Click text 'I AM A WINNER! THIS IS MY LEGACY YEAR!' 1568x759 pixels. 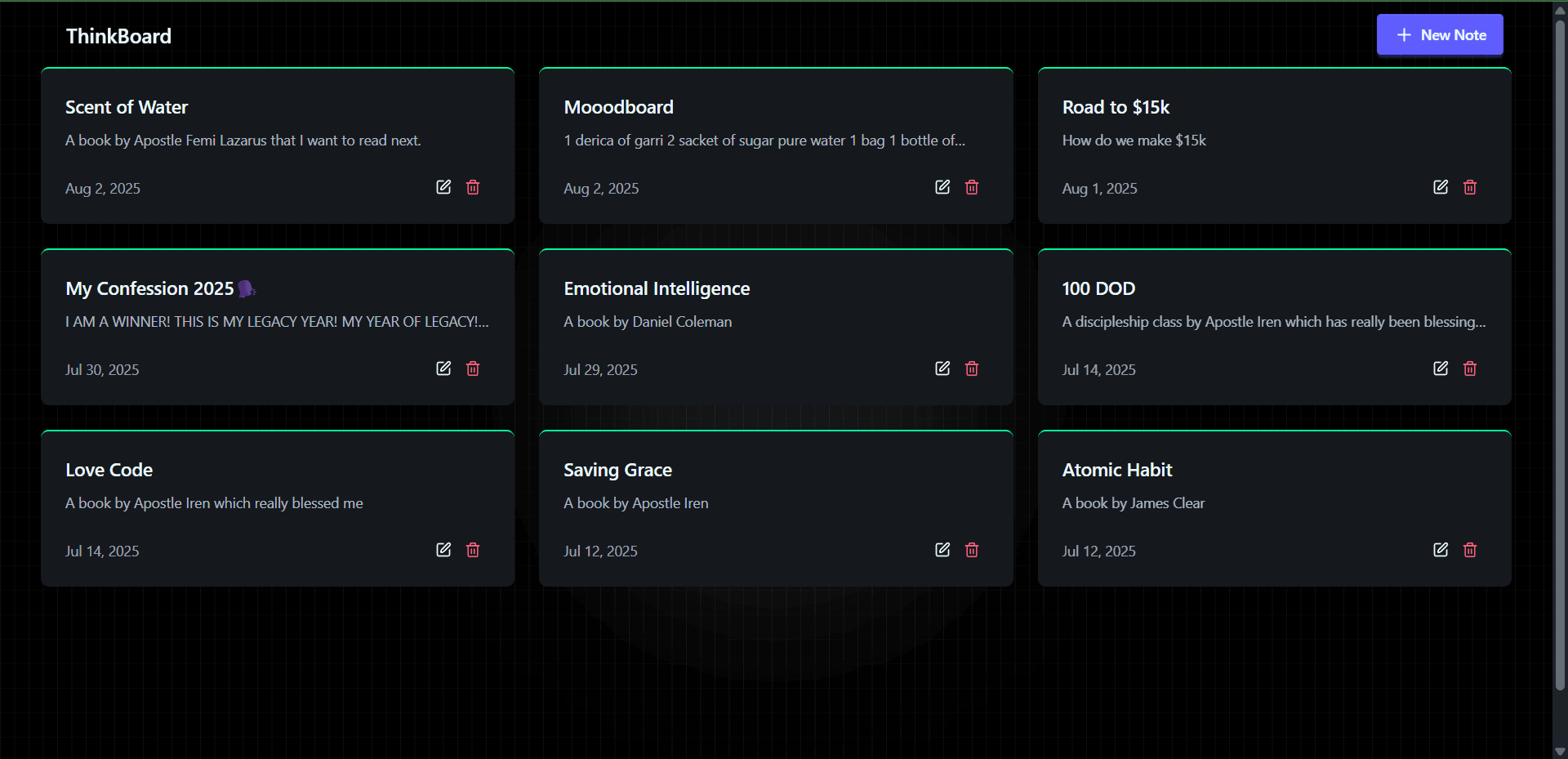(201, 322)
